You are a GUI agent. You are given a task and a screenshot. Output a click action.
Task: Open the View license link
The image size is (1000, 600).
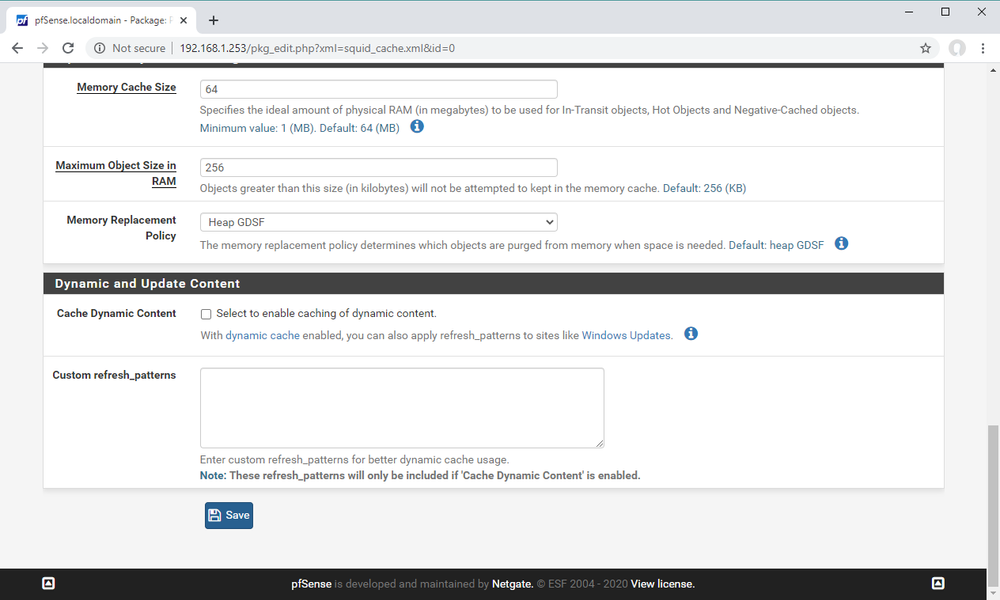click(x=659, y=583)
